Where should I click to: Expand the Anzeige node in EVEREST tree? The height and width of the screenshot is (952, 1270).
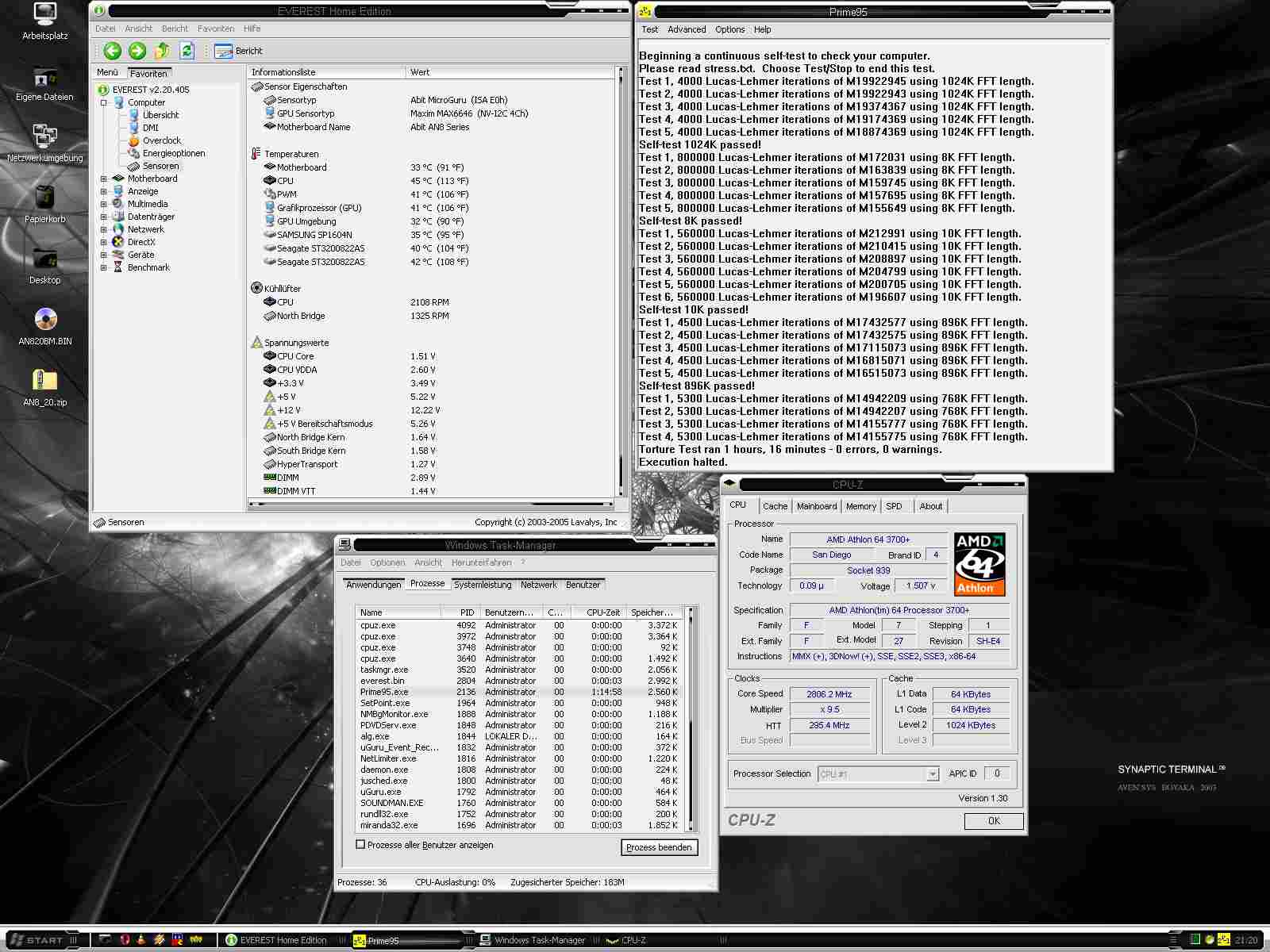(x=103, y=191)
